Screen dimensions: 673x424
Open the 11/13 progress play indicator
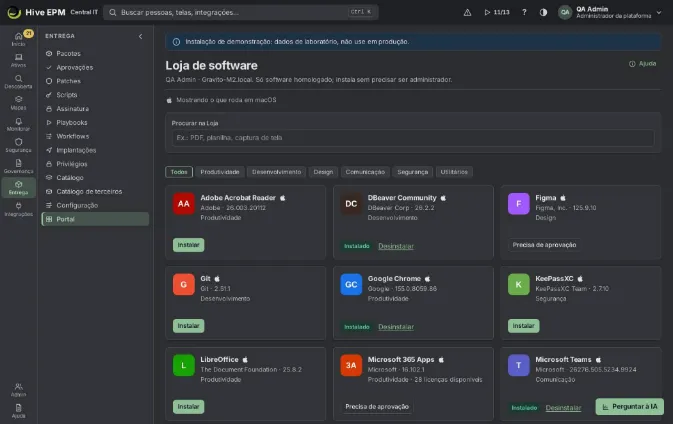pos(497,12)
